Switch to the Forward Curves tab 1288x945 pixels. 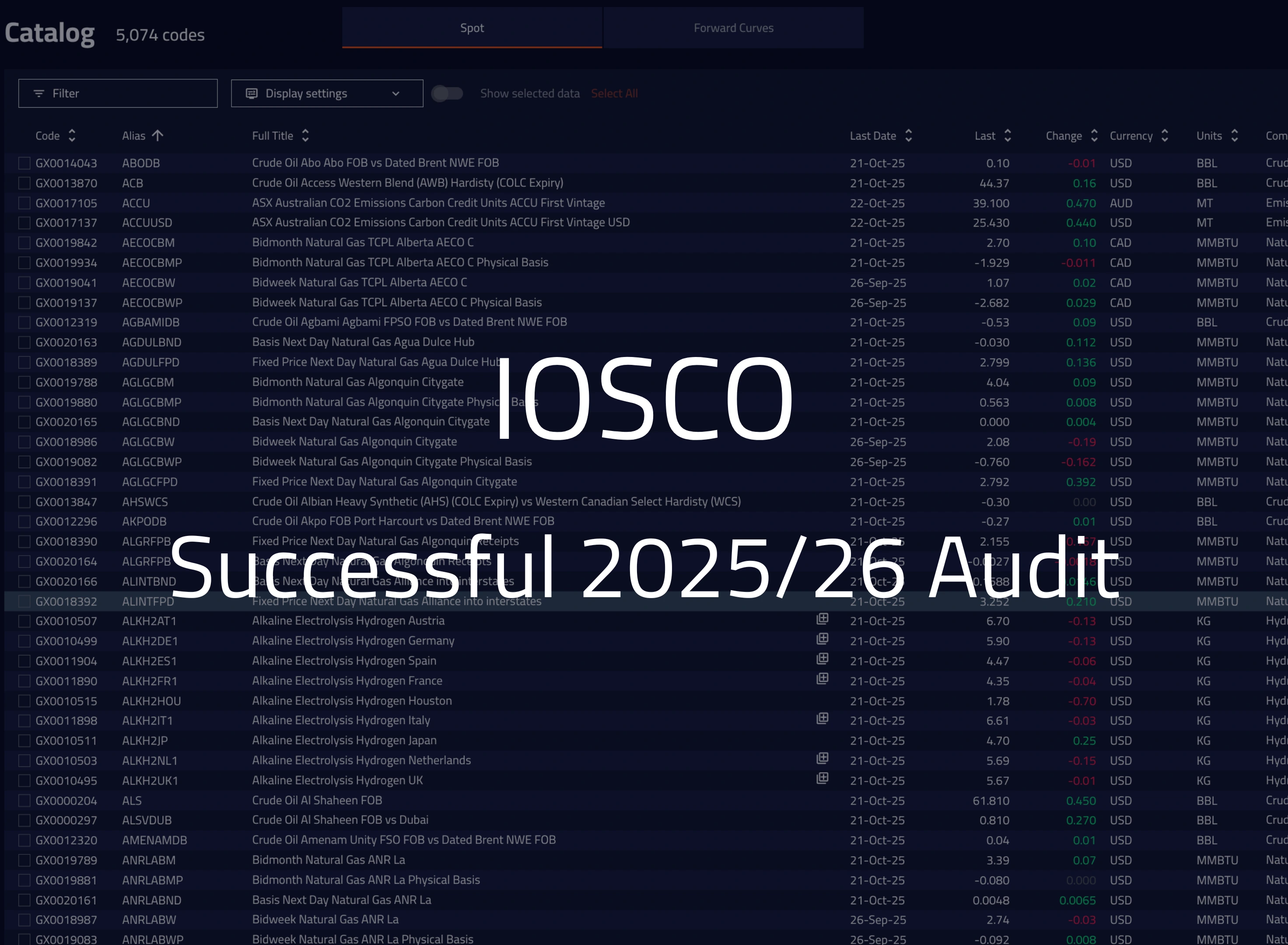pyautogui.click(x=733, y=28)
